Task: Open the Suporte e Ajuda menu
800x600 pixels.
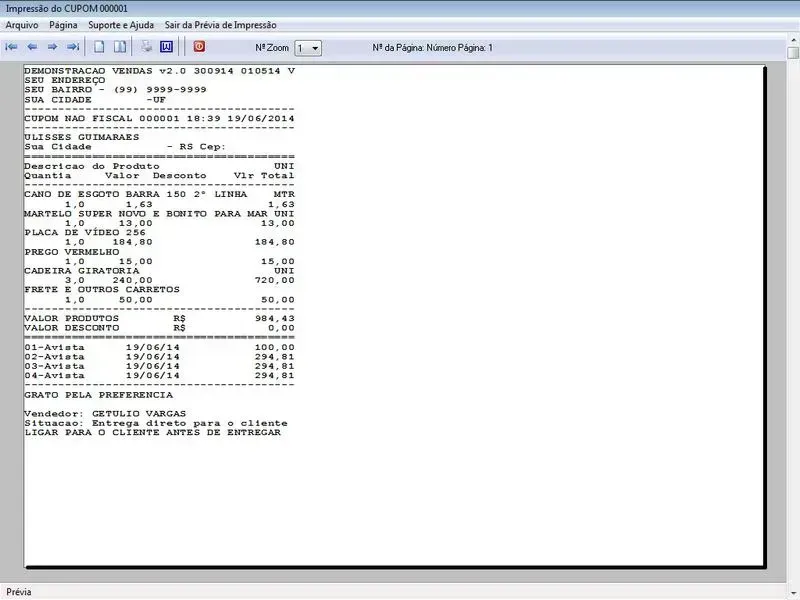Action: tap(121, 24)
